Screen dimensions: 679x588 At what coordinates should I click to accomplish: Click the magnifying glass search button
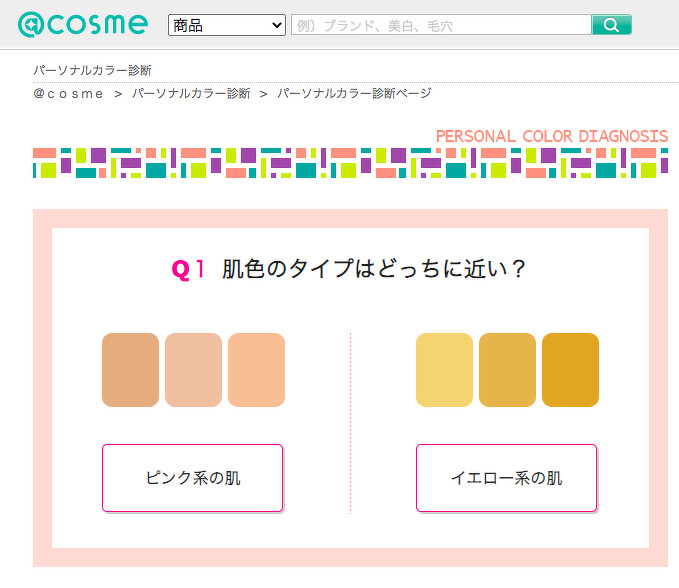click(611, 25)
